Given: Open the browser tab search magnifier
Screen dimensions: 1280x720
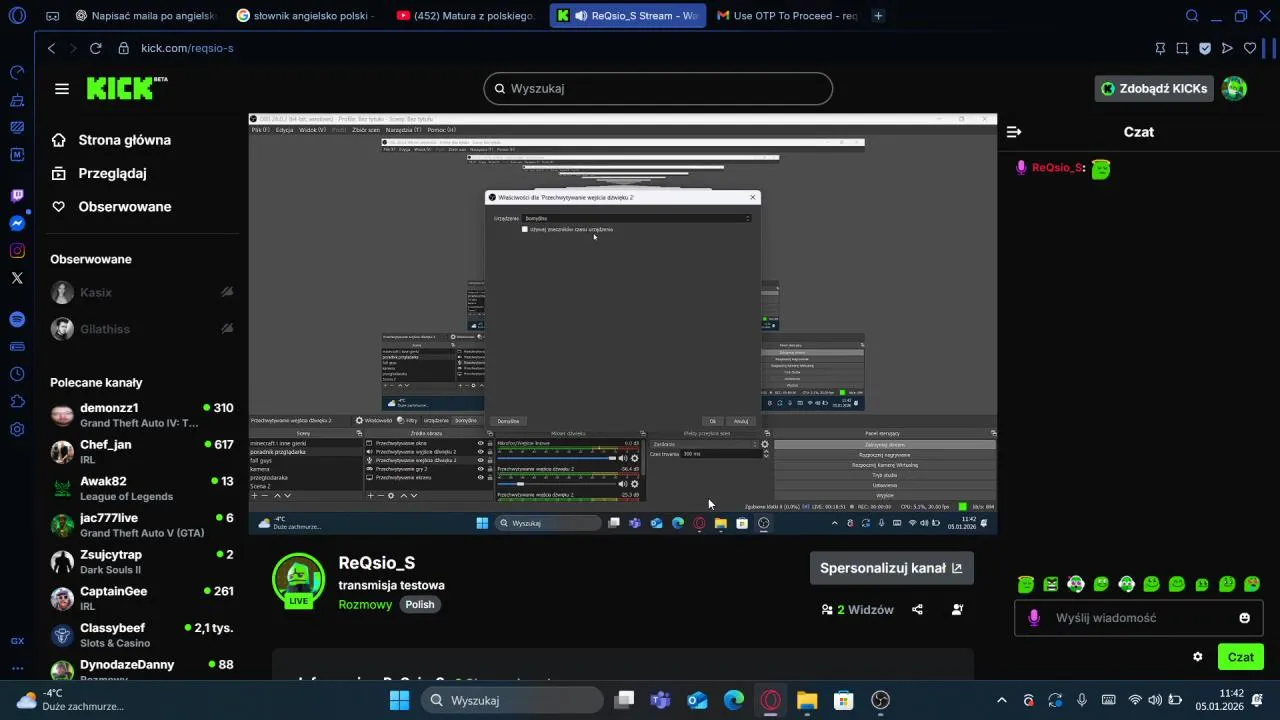Looking at the screenshot, I should click(1192, 16).
